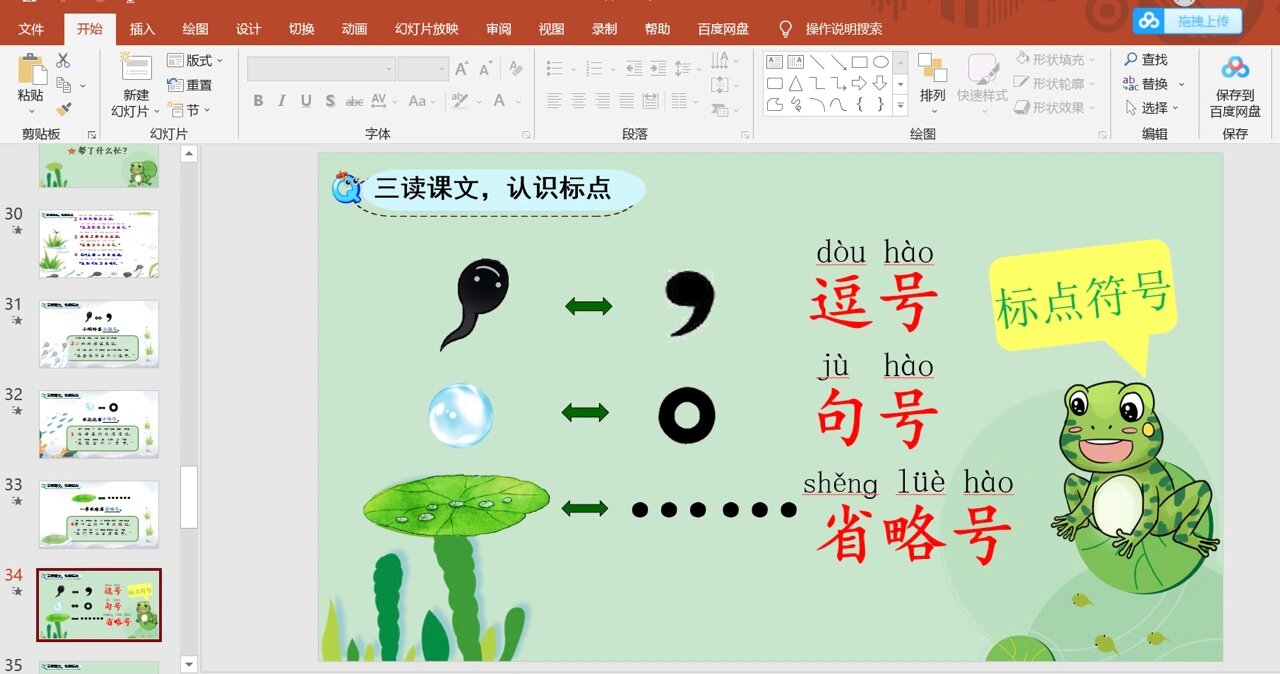
Task: Switch to the 幻灯片放映 Slide Show tab
Action: tap(427, 29)
